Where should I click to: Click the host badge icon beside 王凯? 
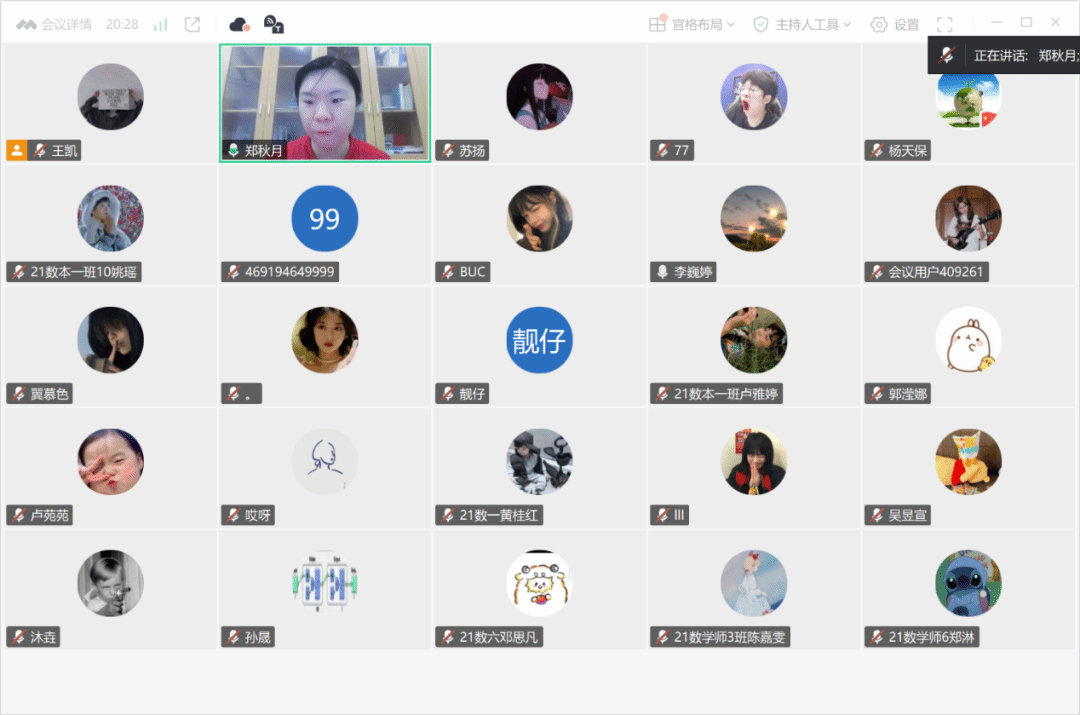pyautogui.click(x=16, y=151)
